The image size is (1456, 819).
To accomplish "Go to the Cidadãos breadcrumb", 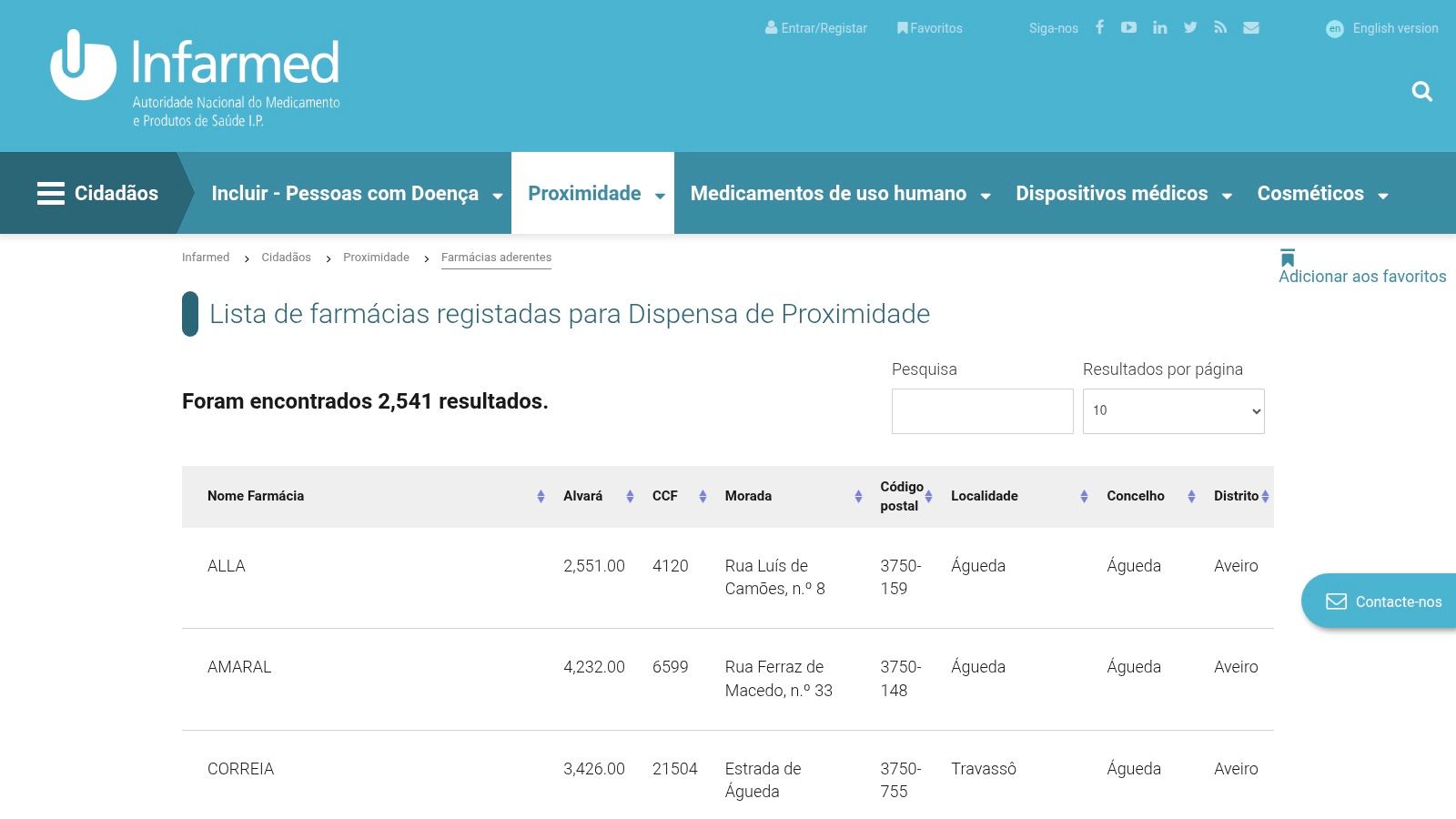I will pos(286,258).
